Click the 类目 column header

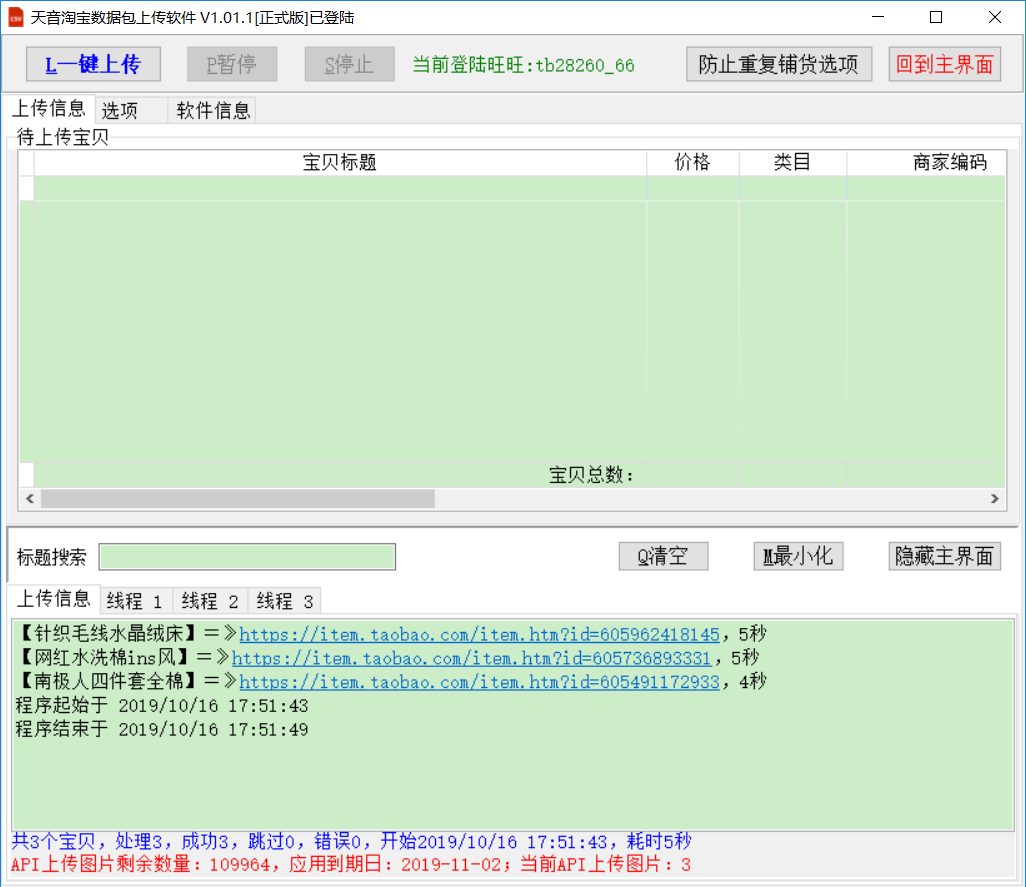tap(792, 163)
